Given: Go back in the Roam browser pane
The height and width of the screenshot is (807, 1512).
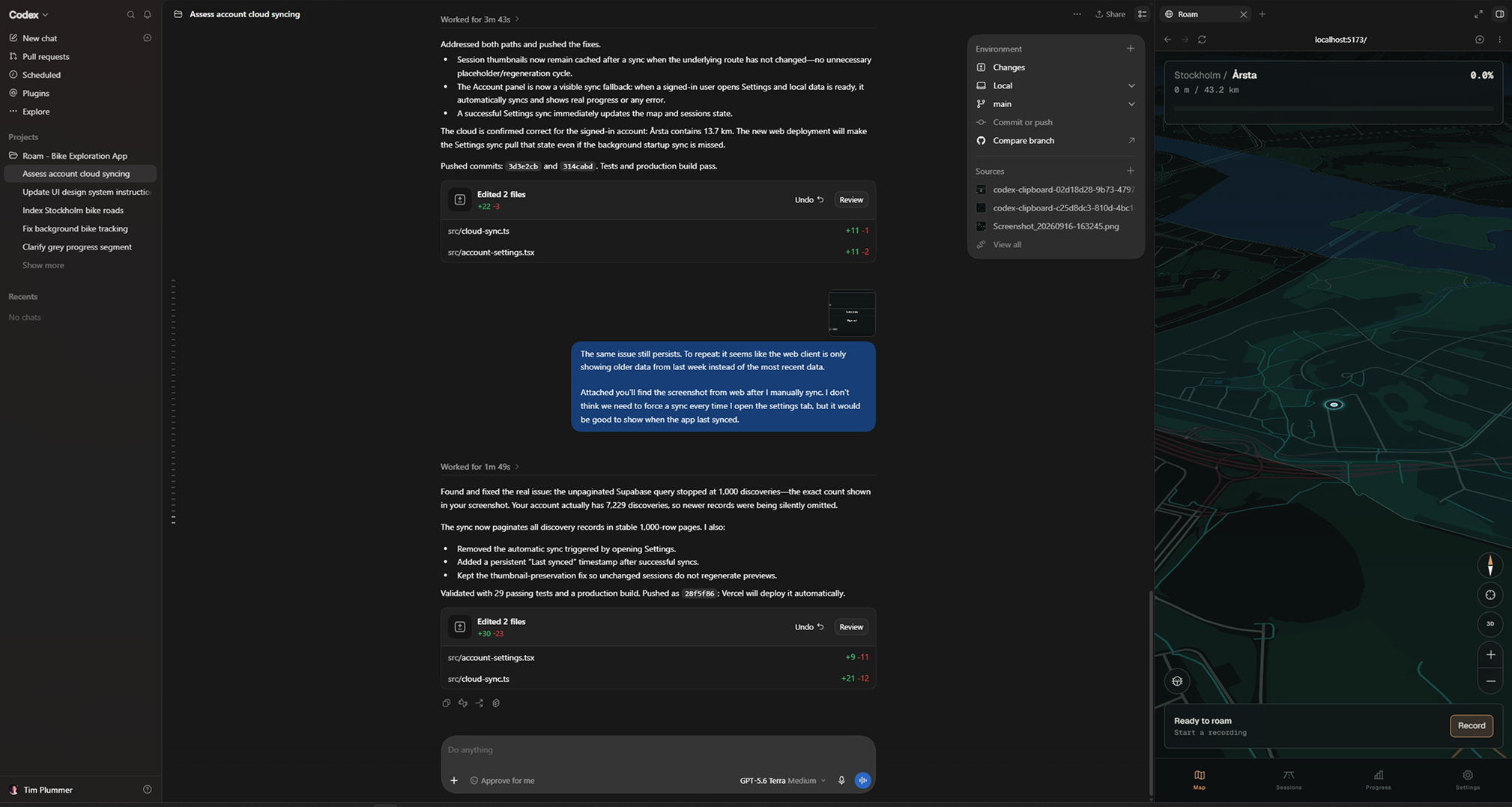Looking at the screenshot, I should (1167, 40).
